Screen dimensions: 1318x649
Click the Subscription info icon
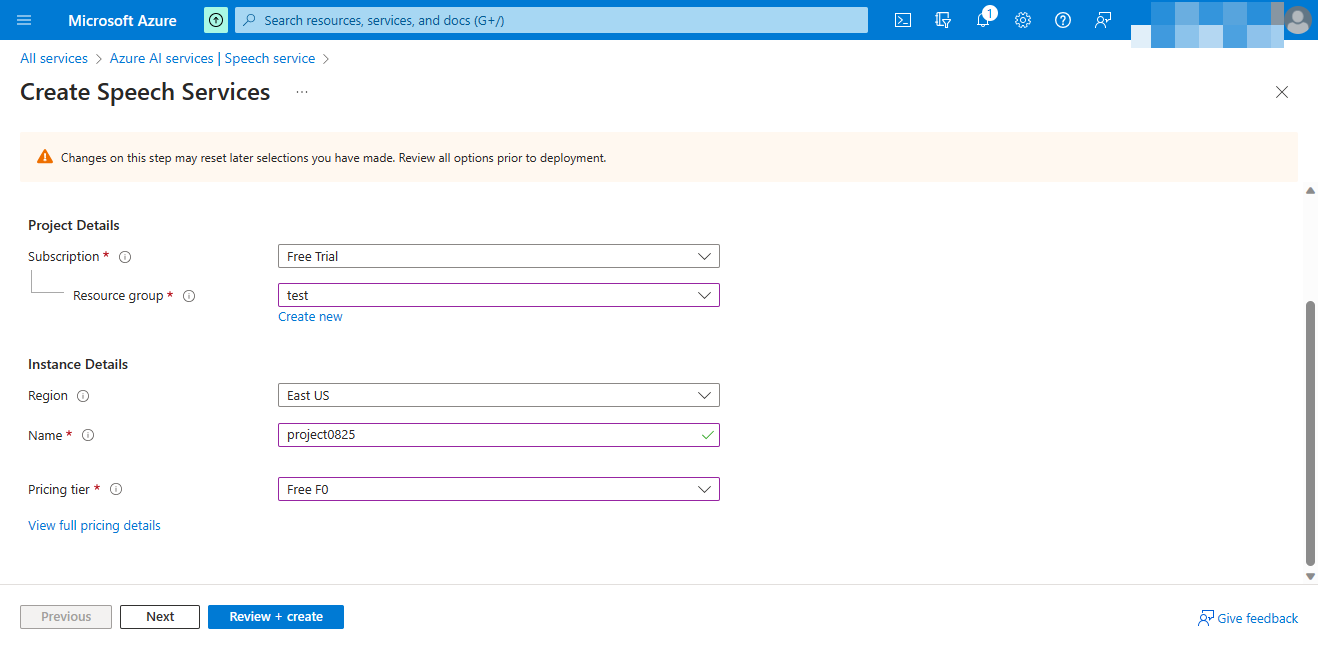[124, 256]
